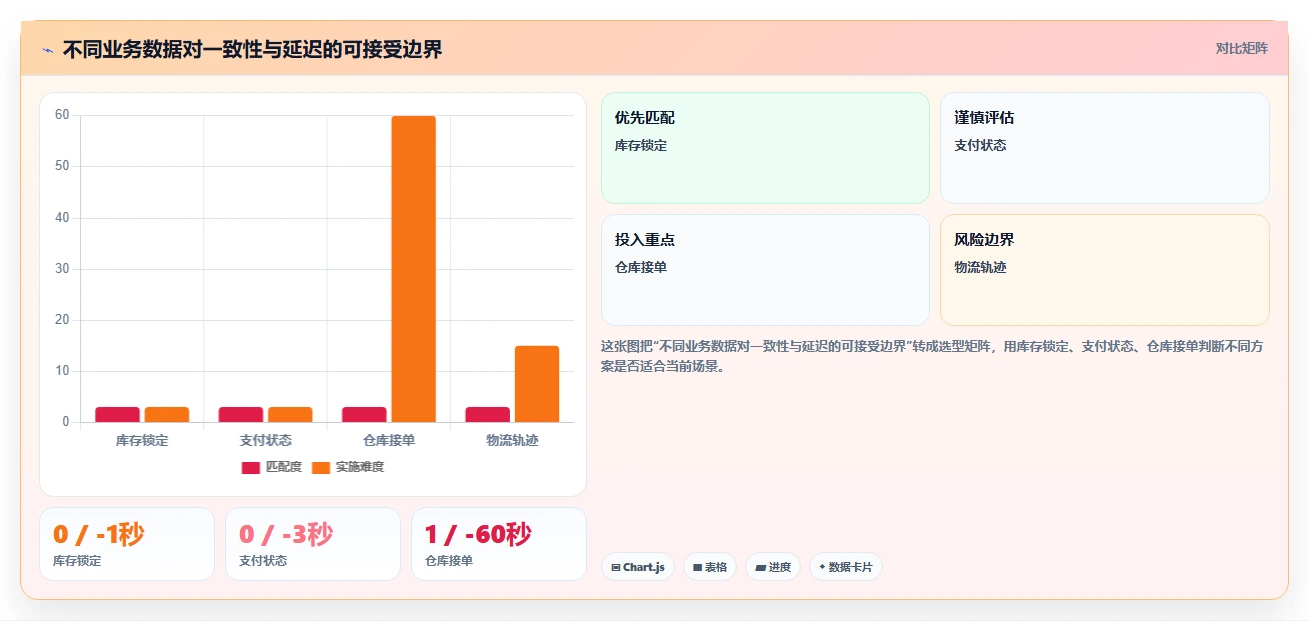This screenshot has height=621, width=1309.
Task: Open the 谨慎评估 matrix card
Action: pyautogui.click(x=1105, y=148)
